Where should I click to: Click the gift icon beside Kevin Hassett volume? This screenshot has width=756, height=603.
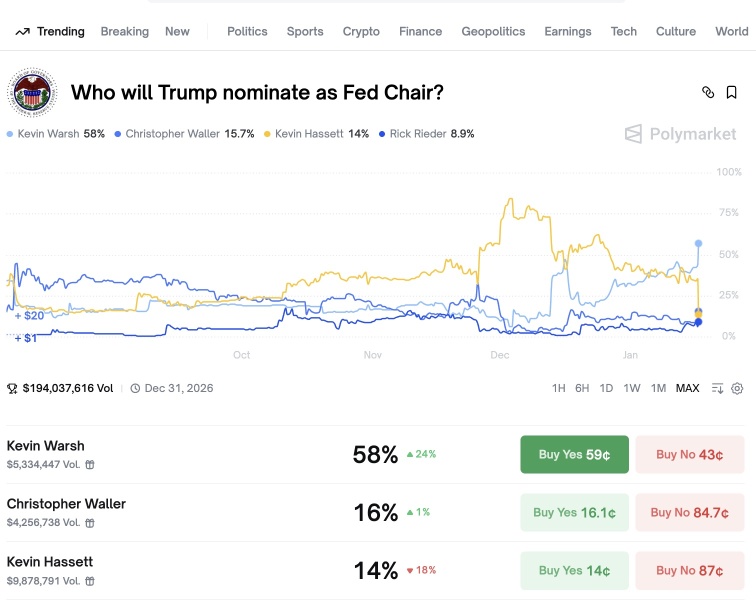(90, 581)
